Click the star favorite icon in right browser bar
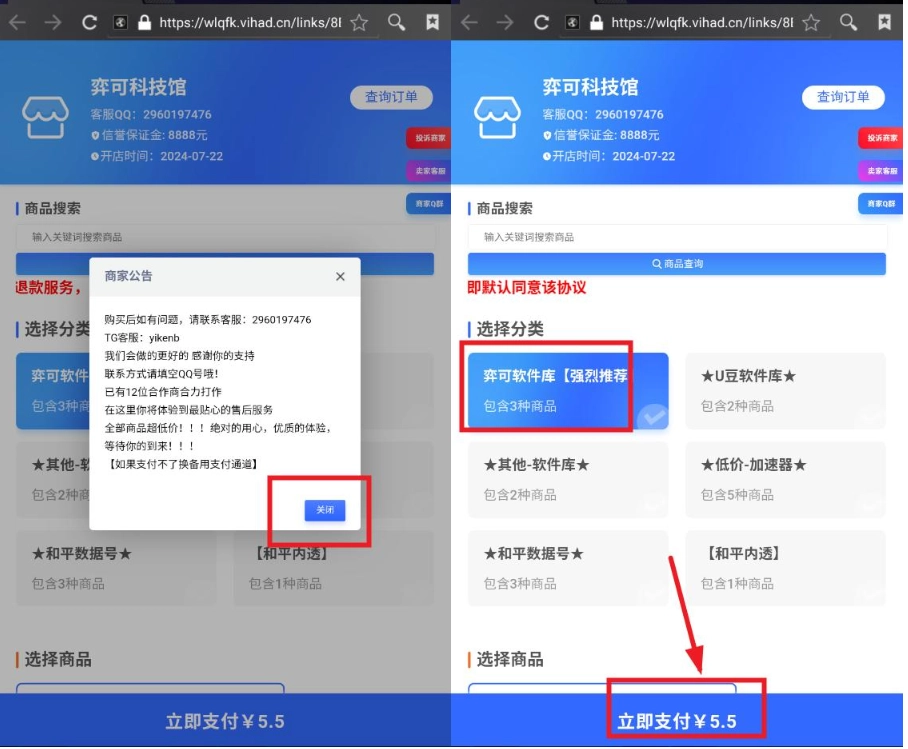 [x=811, y=21]
